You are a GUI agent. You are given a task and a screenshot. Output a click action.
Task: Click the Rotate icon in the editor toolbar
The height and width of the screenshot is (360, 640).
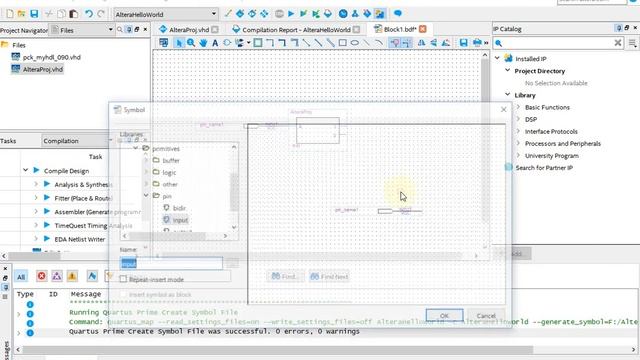point(446,43)
